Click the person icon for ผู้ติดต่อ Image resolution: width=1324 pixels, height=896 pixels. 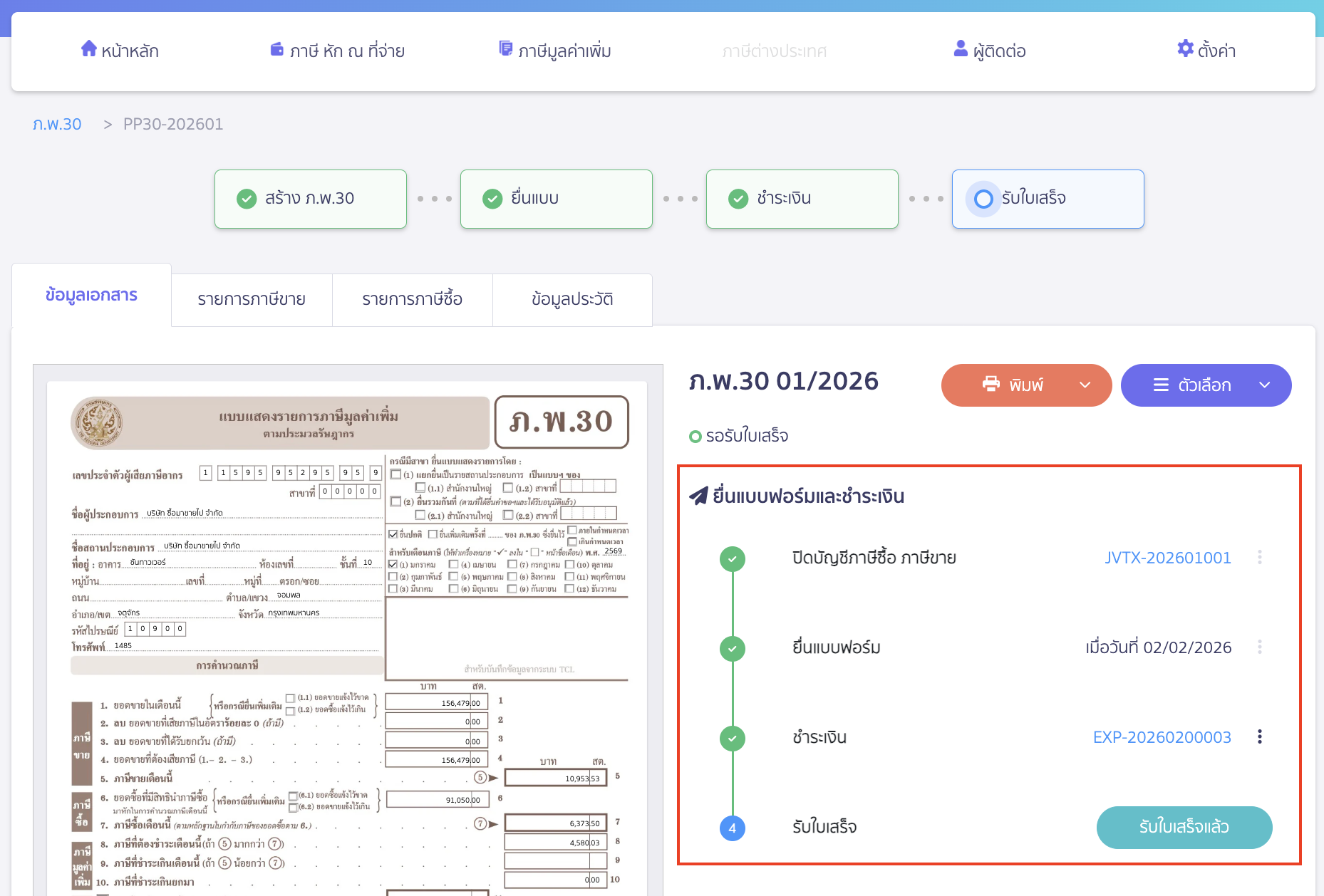[961, 49]
